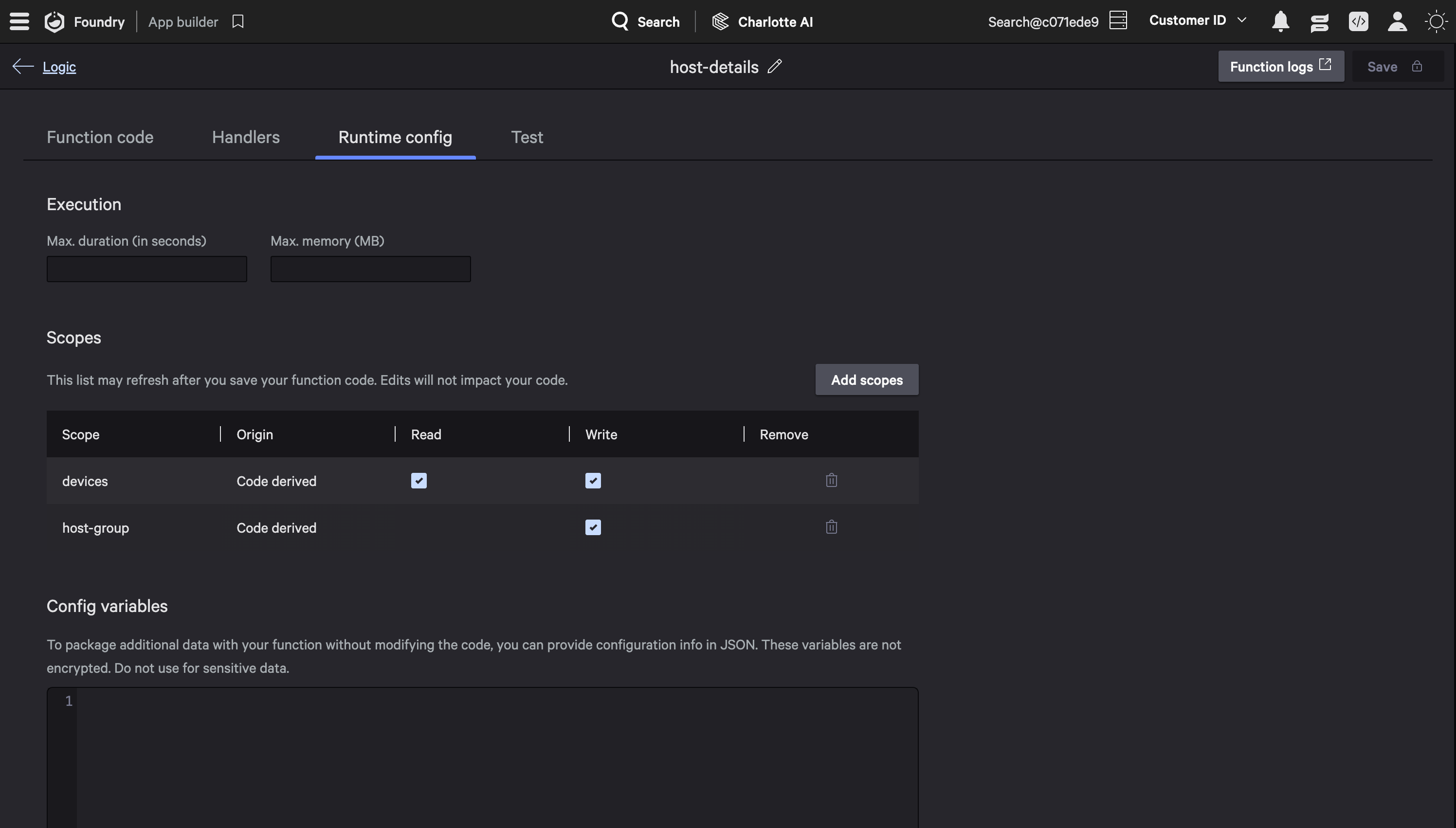
Task: Click the back arrow next to Logic
Action: click(23, 67)
